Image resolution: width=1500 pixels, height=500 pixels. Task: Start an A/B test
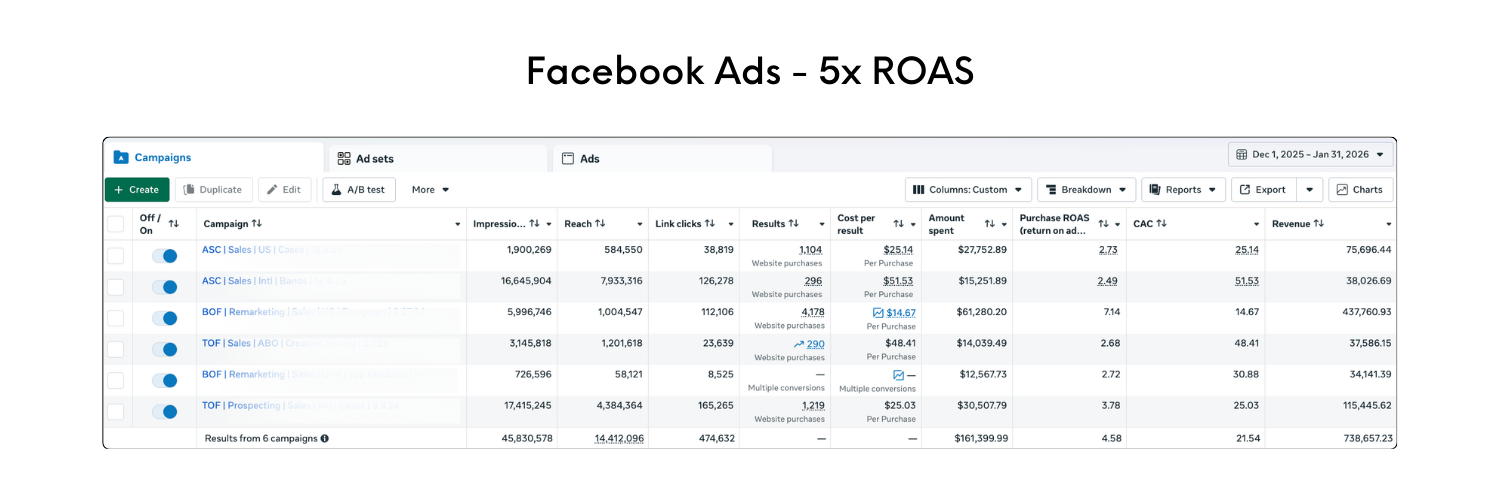pos(359,189)
